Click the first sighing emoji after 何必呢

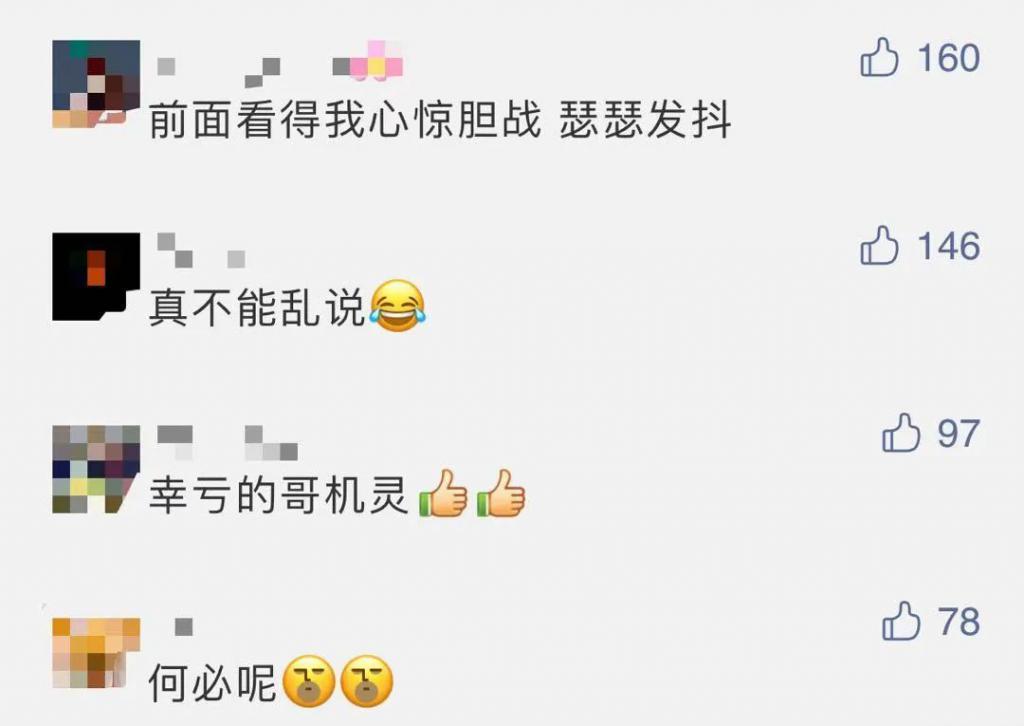(309, 681)
